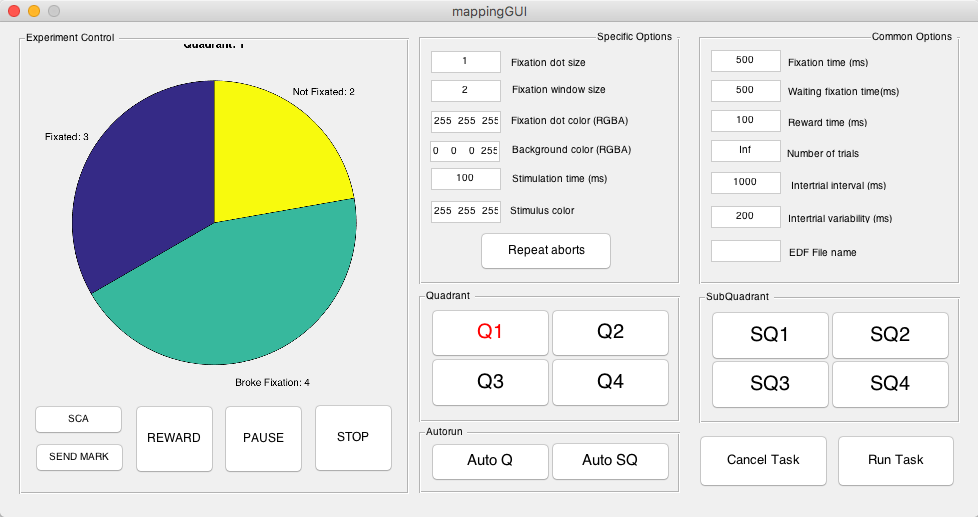Click the 'Fixated: 3' label
This screenshot has width=978, height=517.
click(67, 137)
